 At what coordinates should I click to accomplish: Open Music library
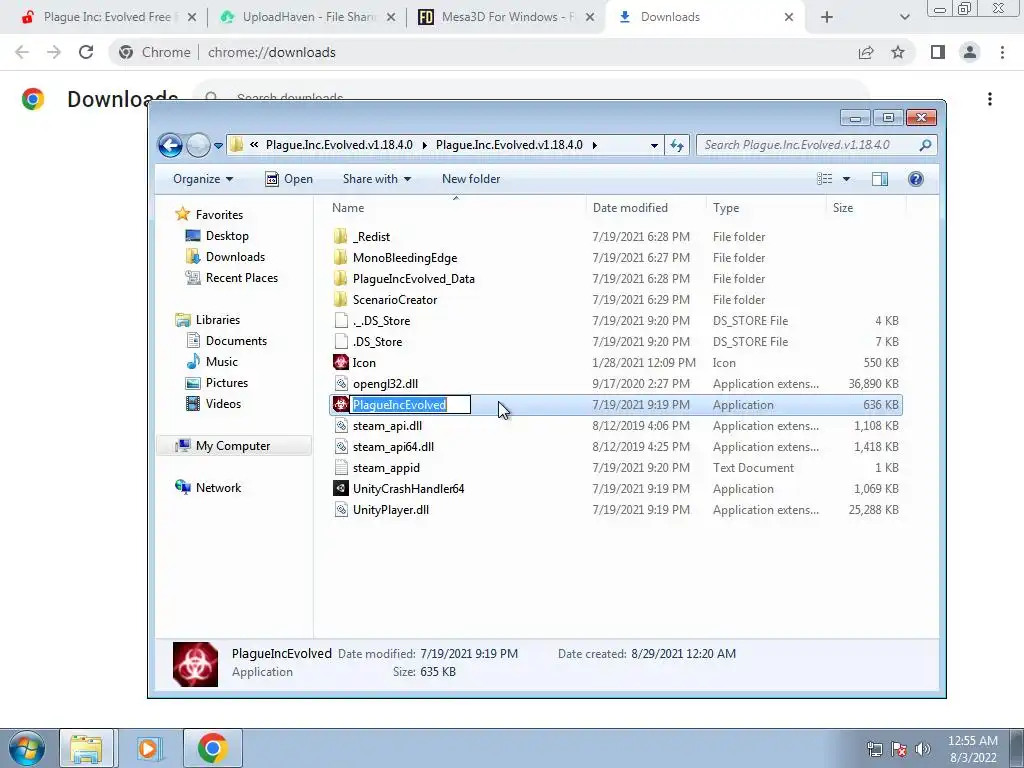click(212, 361)
